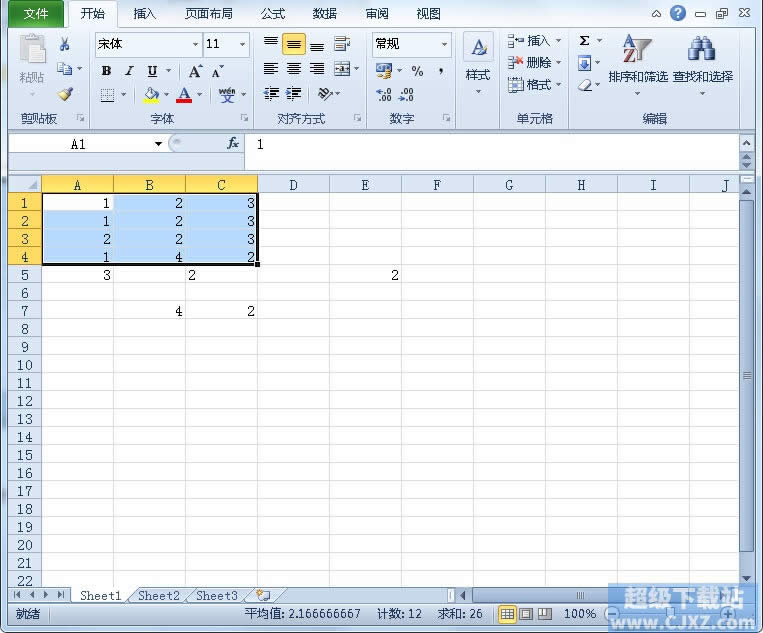Image resolution: width=763 pixels, height=633 pixels.
Task: Click the 排序和筛选 button
Action: coord(637,62)
